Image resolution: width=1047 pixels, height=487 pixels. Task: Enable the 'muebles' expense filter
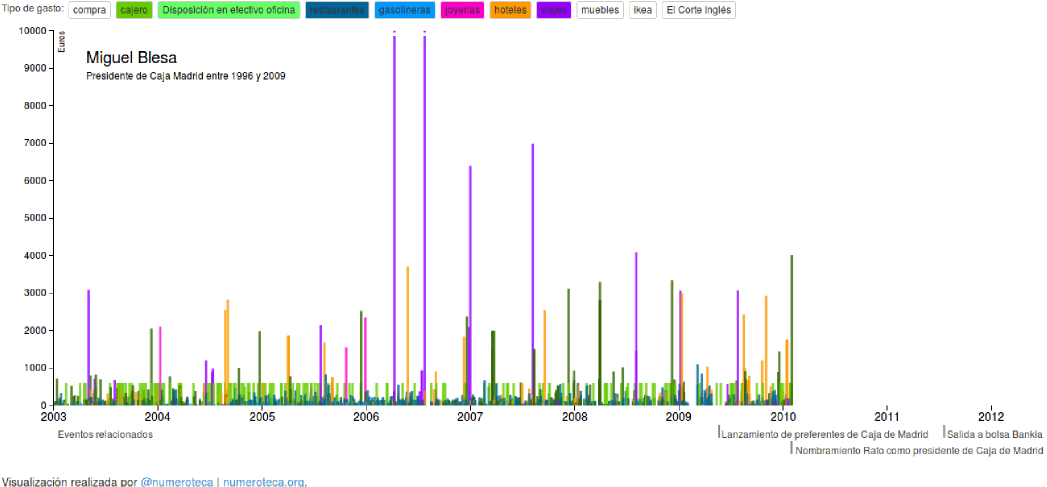pos(600,10)
